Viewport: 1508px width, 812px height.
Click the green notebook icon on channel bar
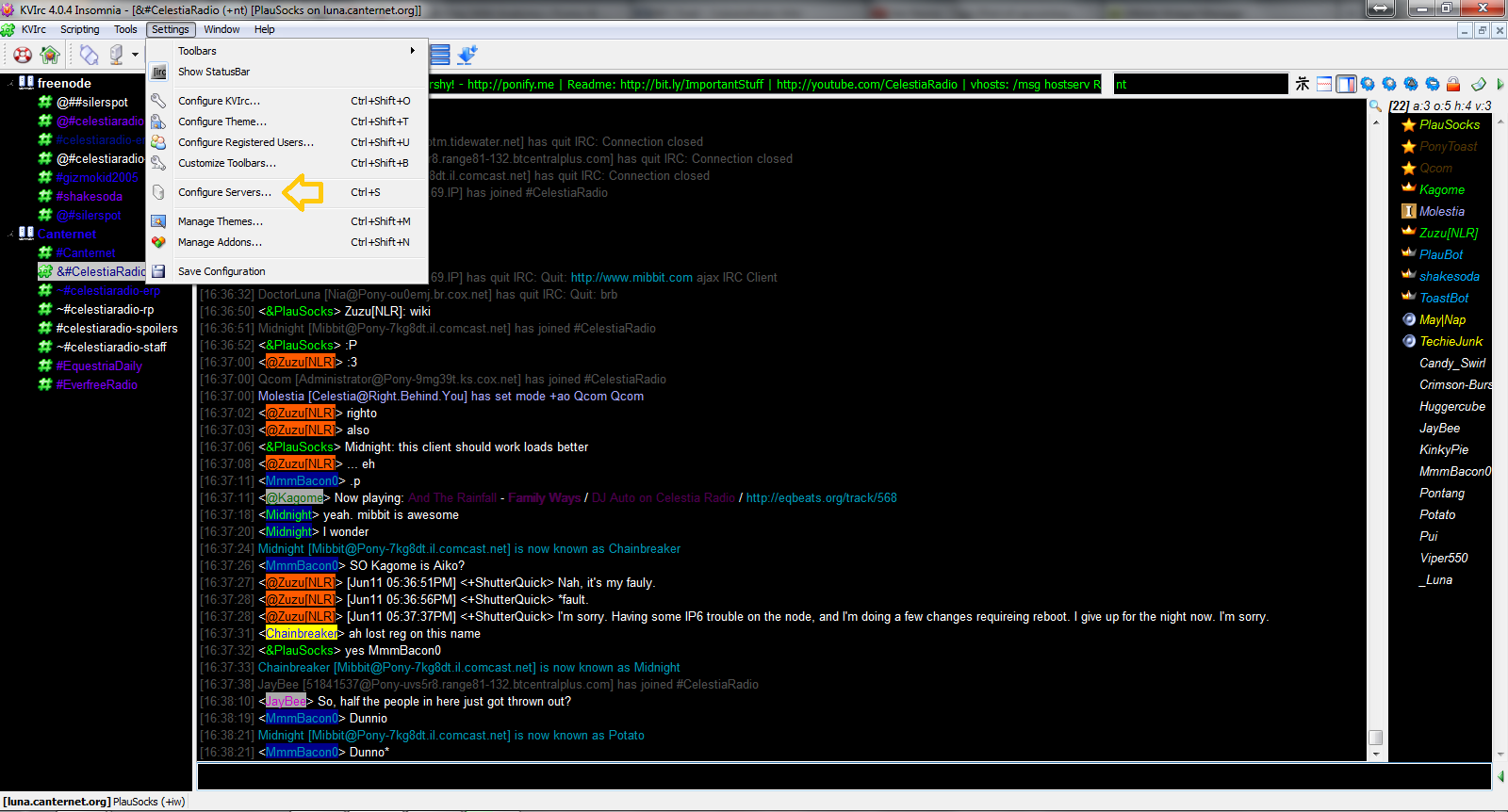click(1479, 84)
